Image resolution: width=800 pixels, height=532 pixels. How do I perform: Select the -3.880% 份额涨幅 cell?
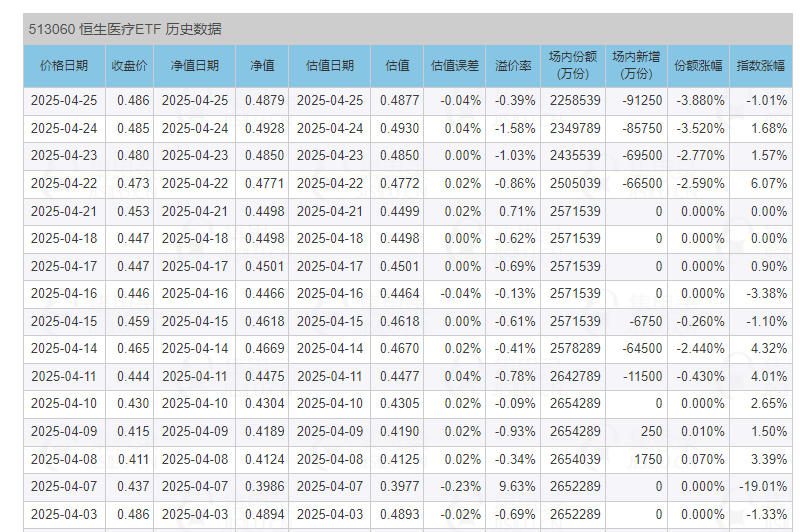pos(700,101)
